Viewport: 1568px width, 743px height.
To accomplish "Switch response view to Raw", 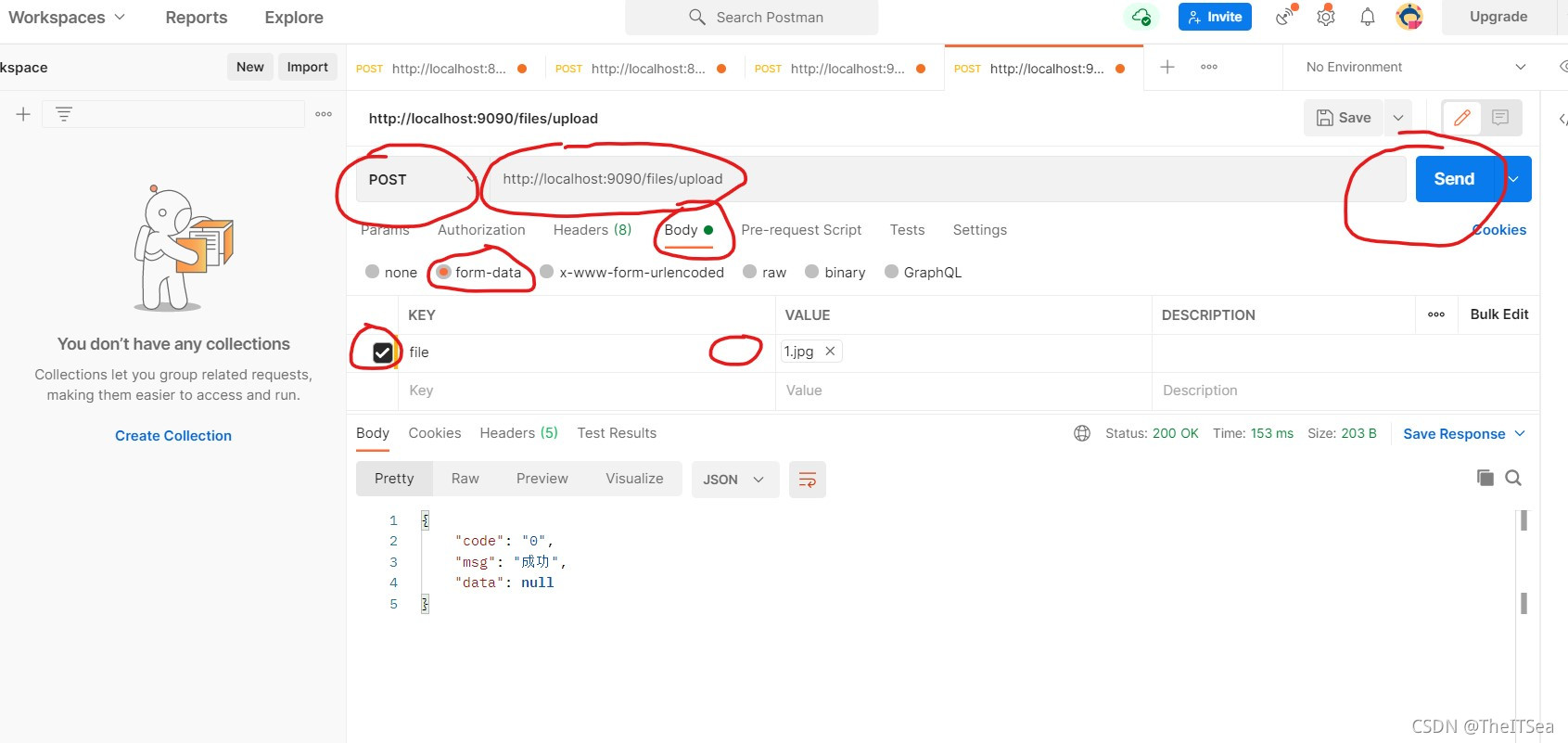I will pyautogui.click(x=465, y=479).
